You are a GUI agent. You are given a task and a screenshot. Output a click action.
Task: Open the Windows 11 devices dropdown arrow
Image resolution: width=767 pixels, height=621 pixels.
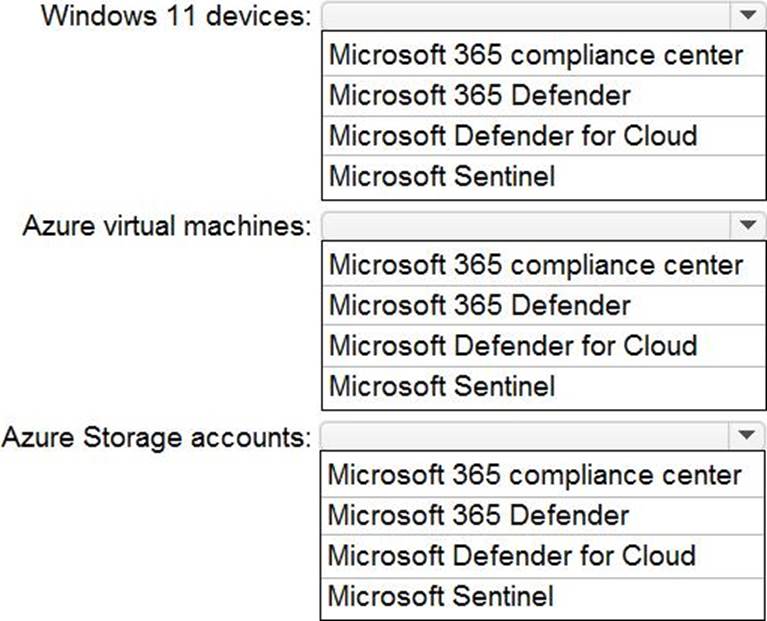click(747, 16)
